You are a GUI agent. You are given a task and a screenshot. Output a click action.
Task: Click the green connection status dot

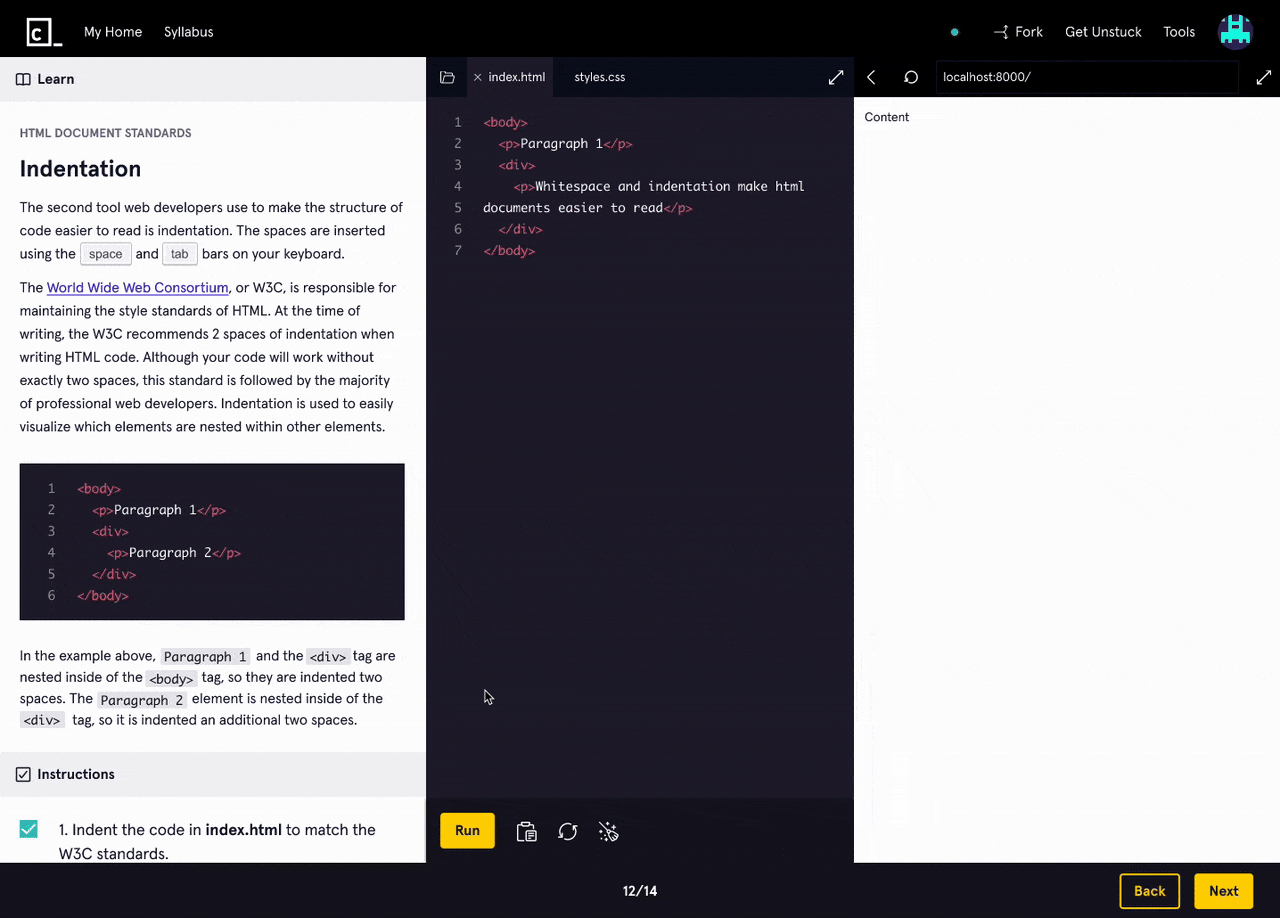(x=954, y=32)
